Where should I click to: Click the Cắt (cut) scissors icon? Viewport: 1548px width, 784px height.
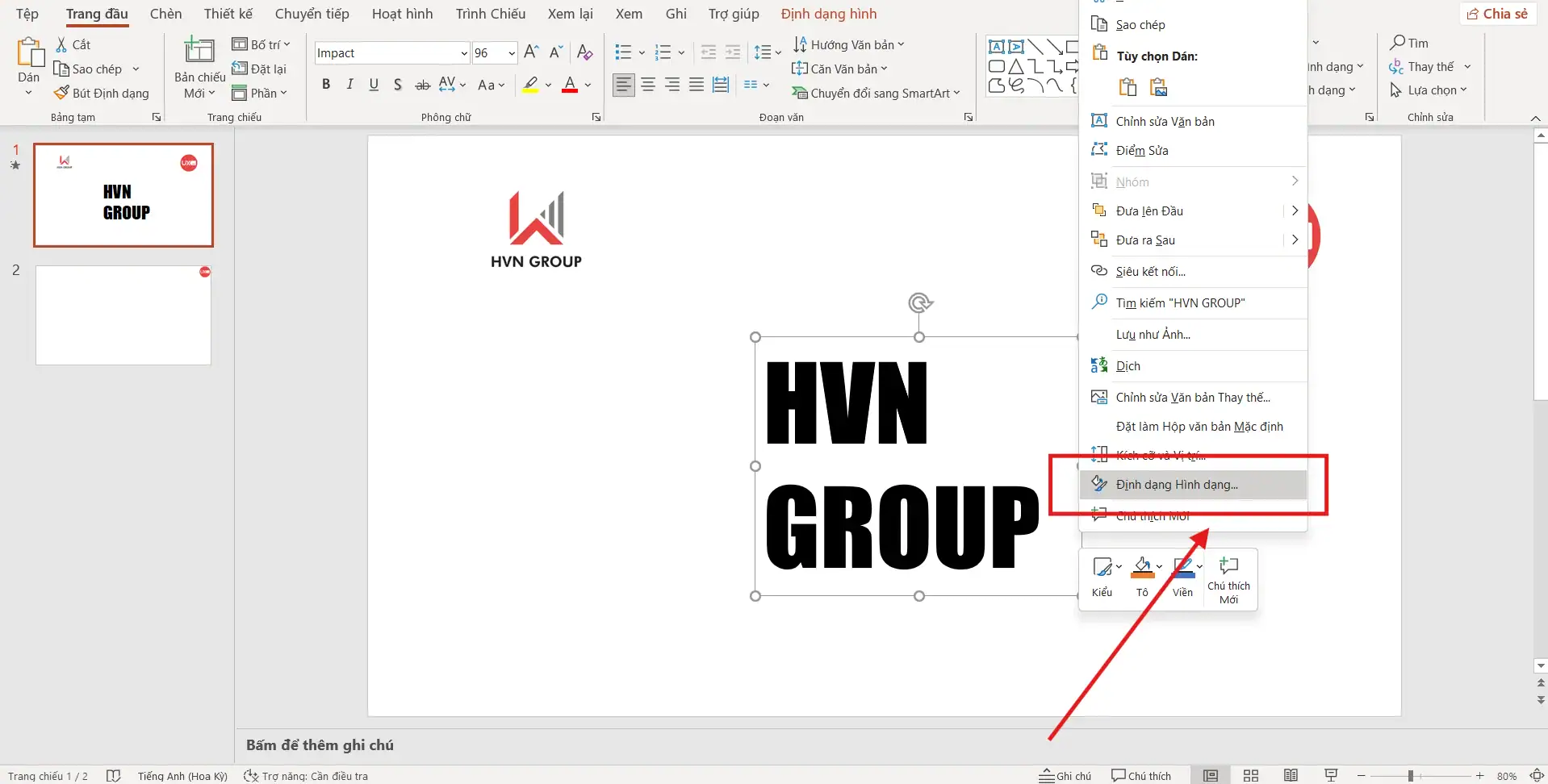(62, 44)
